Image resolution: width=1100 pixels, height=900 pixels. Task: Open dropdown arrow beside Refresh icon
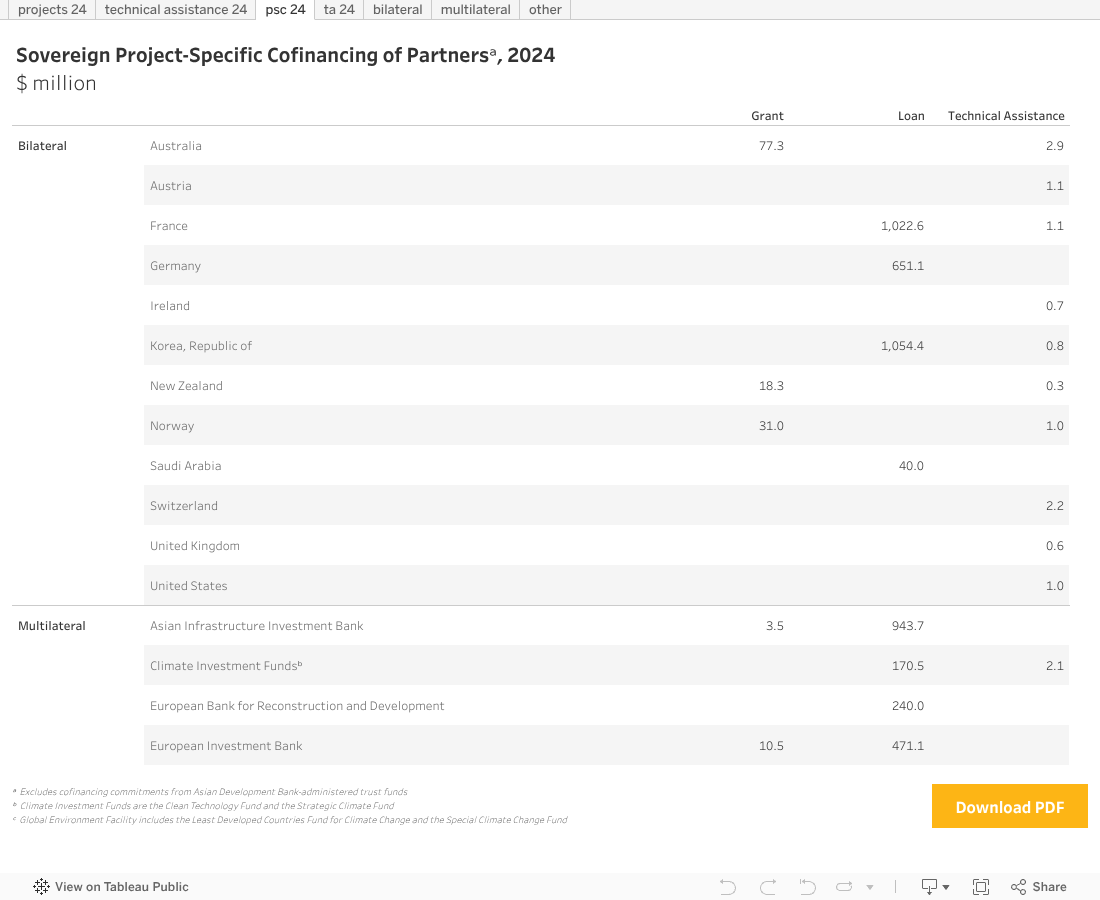pos(870,887)
